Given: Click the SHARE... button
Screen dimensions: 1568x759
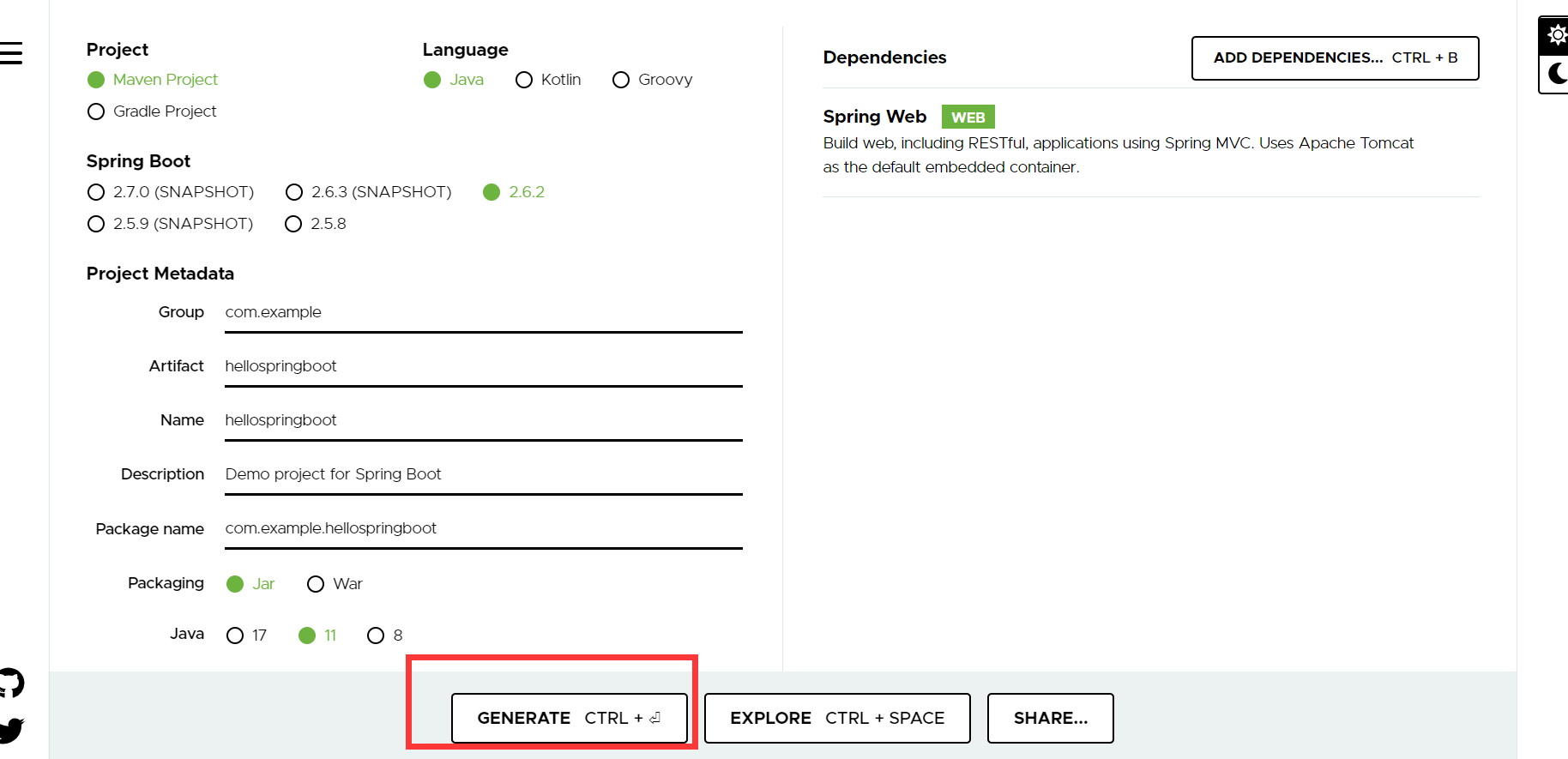Looking at the screenshot, I should 1051,718.
